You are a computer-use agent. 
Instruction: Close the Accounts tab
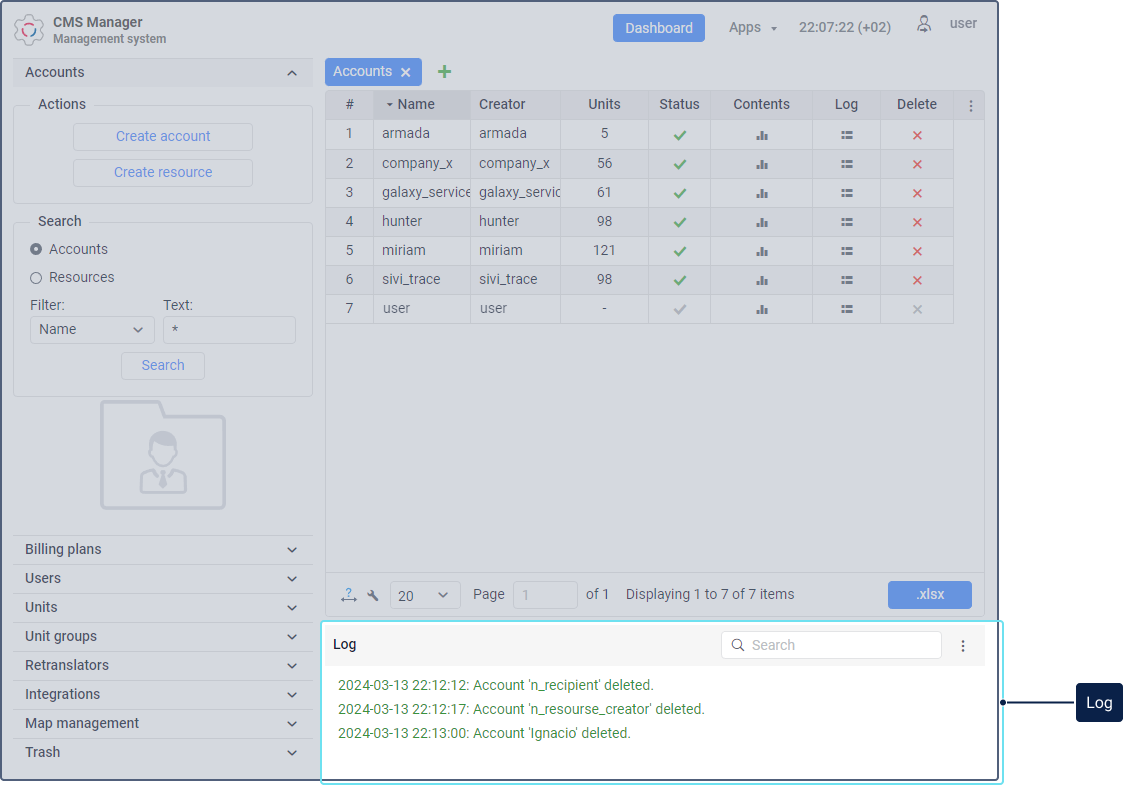pyautogui.click(x=406, y=72)
